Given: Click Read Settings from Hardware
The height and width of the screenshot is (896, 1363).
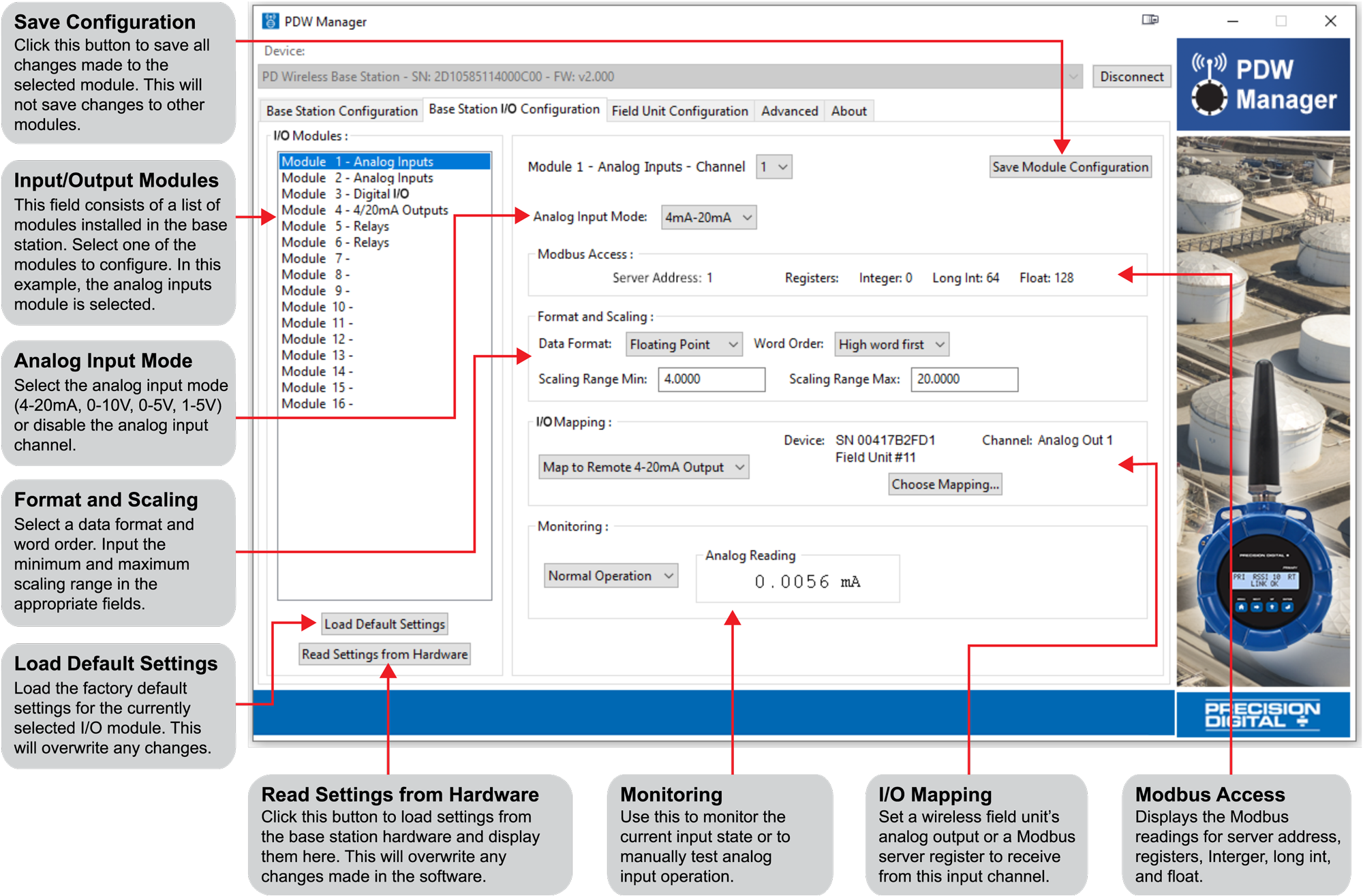Looking at the screenshot, I should point(384,654).
